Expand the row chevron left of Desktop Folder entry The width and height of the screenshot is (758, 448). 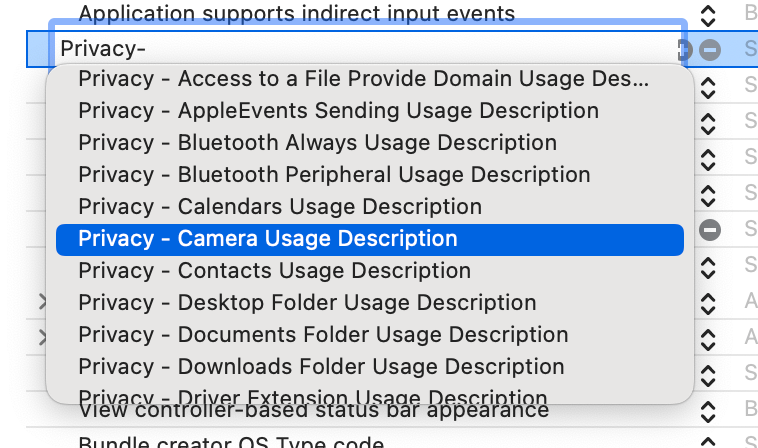click(x=43, y=302)
